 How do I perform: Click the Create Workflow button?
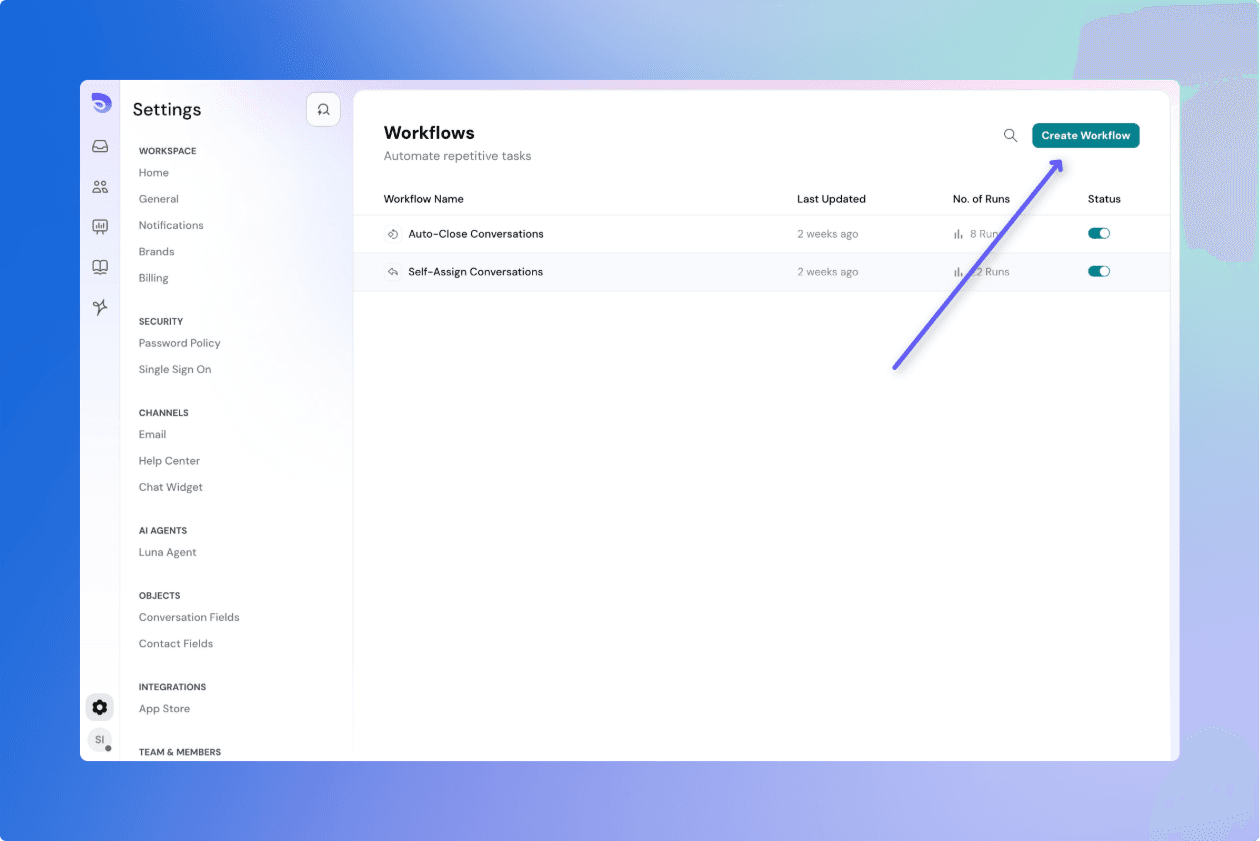[1085, 135]
